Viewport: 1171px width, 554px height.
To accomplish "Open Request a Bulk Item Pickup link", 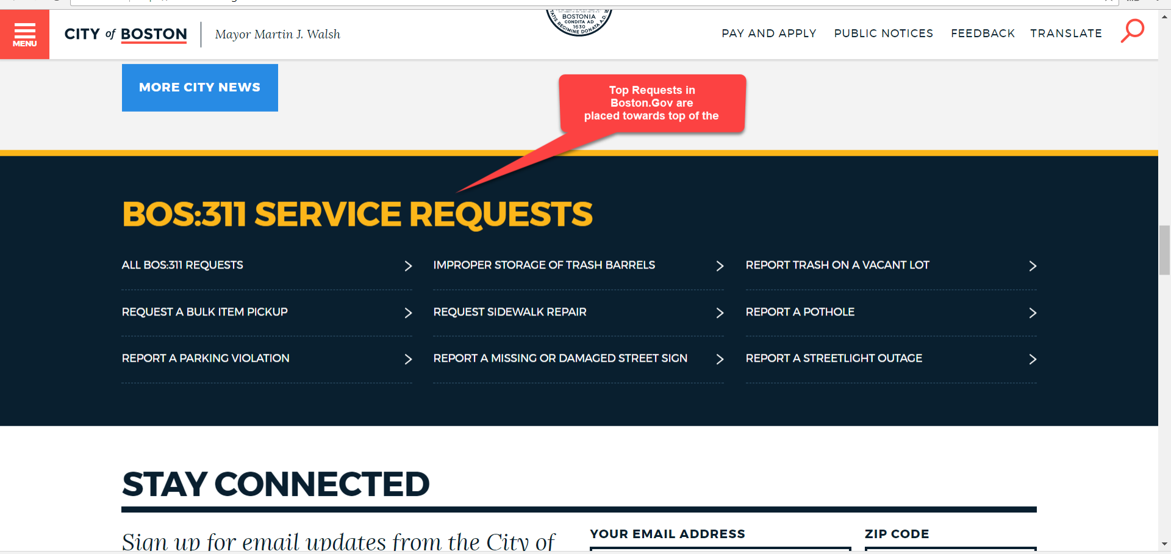I will 204,312.
